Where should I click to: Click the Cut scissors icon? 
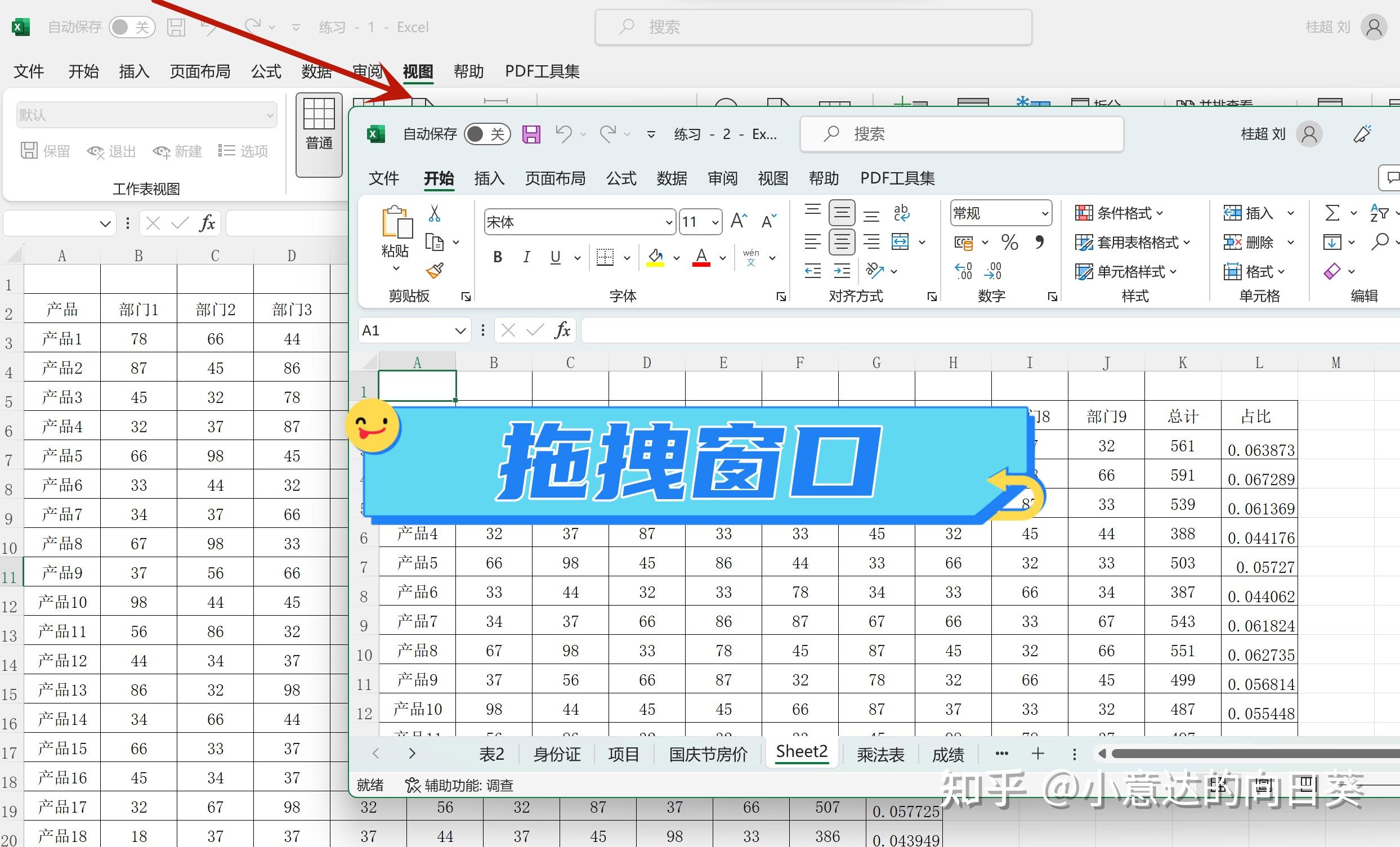(x=435, y=213)
